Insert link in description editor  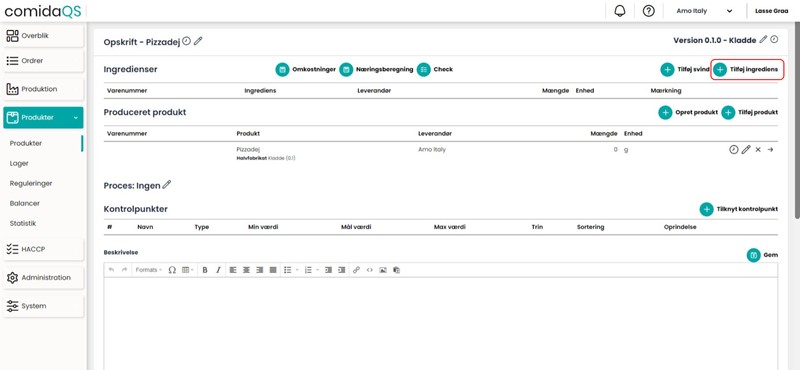click(356, 270)
